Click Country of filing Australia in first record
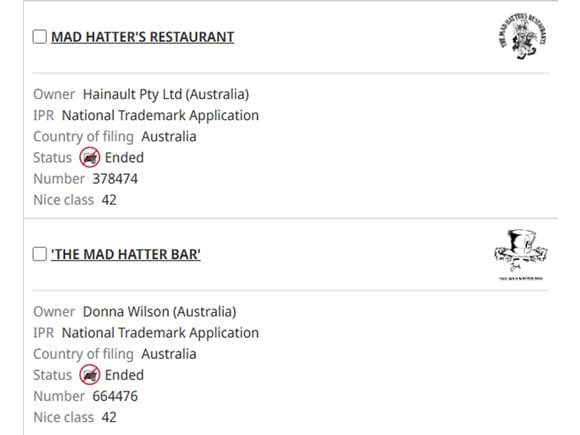This screenshot has width=580, height=435. tap(169, 136)
